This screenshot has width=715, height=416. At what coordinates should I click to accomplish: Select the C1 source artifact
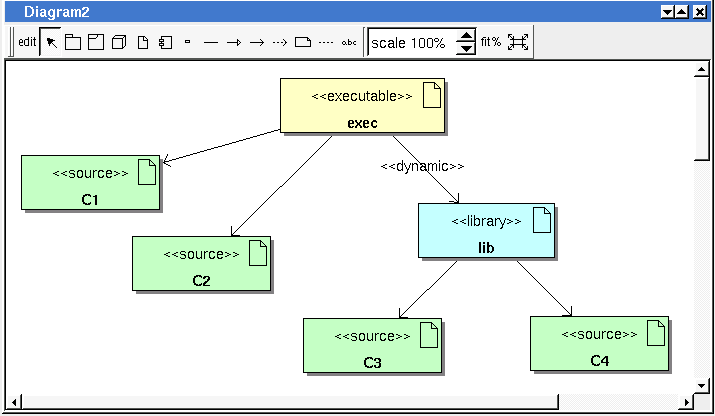pos(90,182)
